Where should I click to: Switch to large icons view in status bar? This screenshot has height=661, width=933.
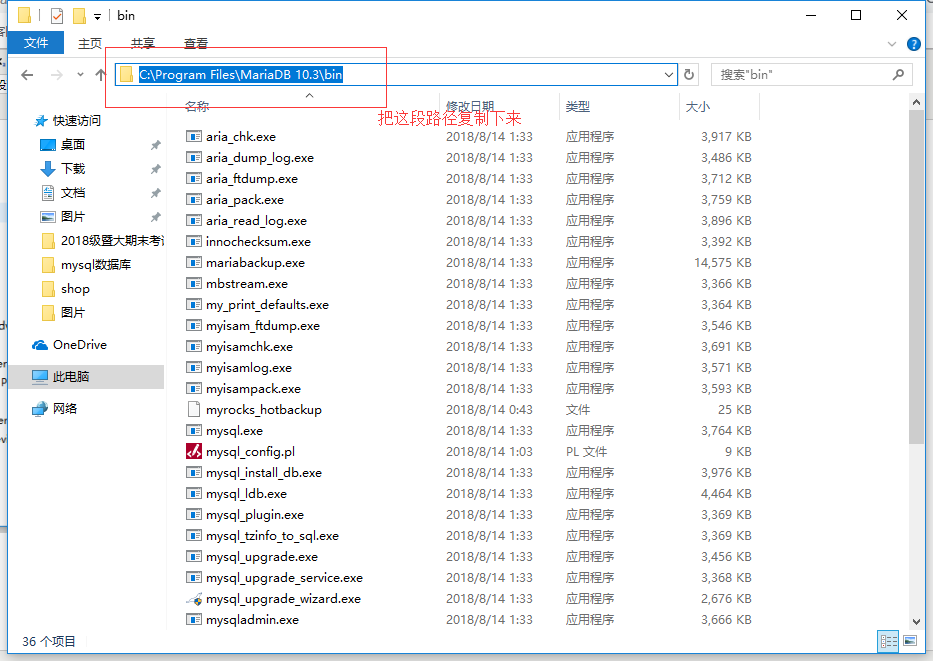(x=910, y=641)
